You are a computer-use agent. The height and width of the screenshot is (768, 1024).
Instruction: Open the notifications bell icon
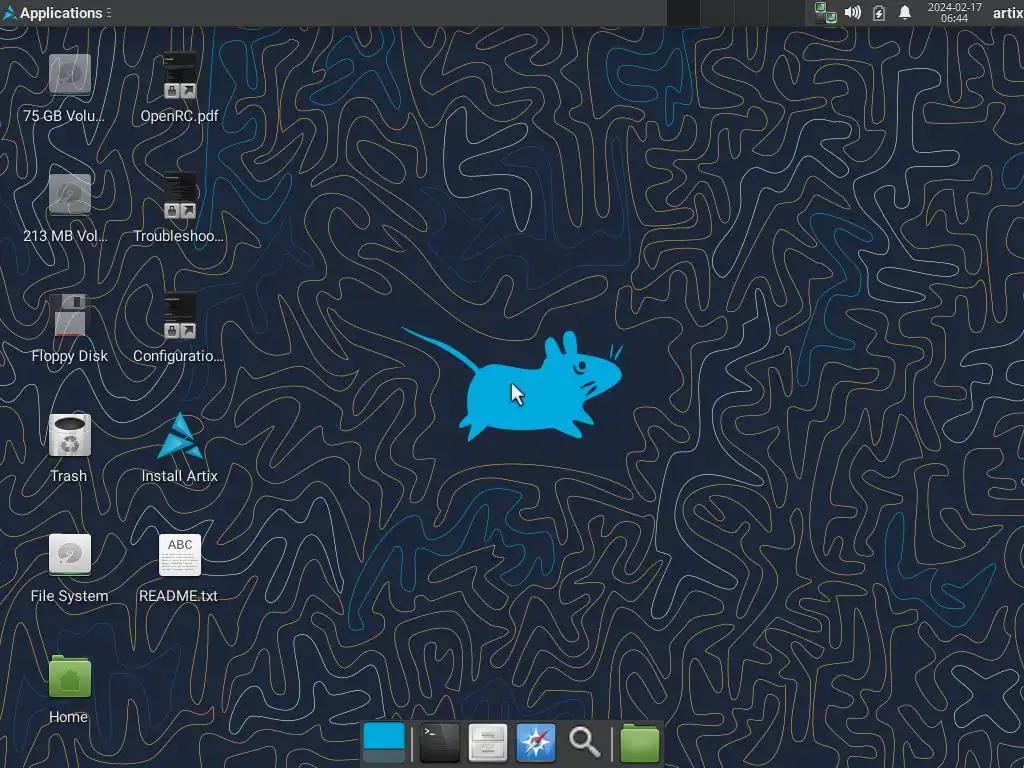click(904, 12)
